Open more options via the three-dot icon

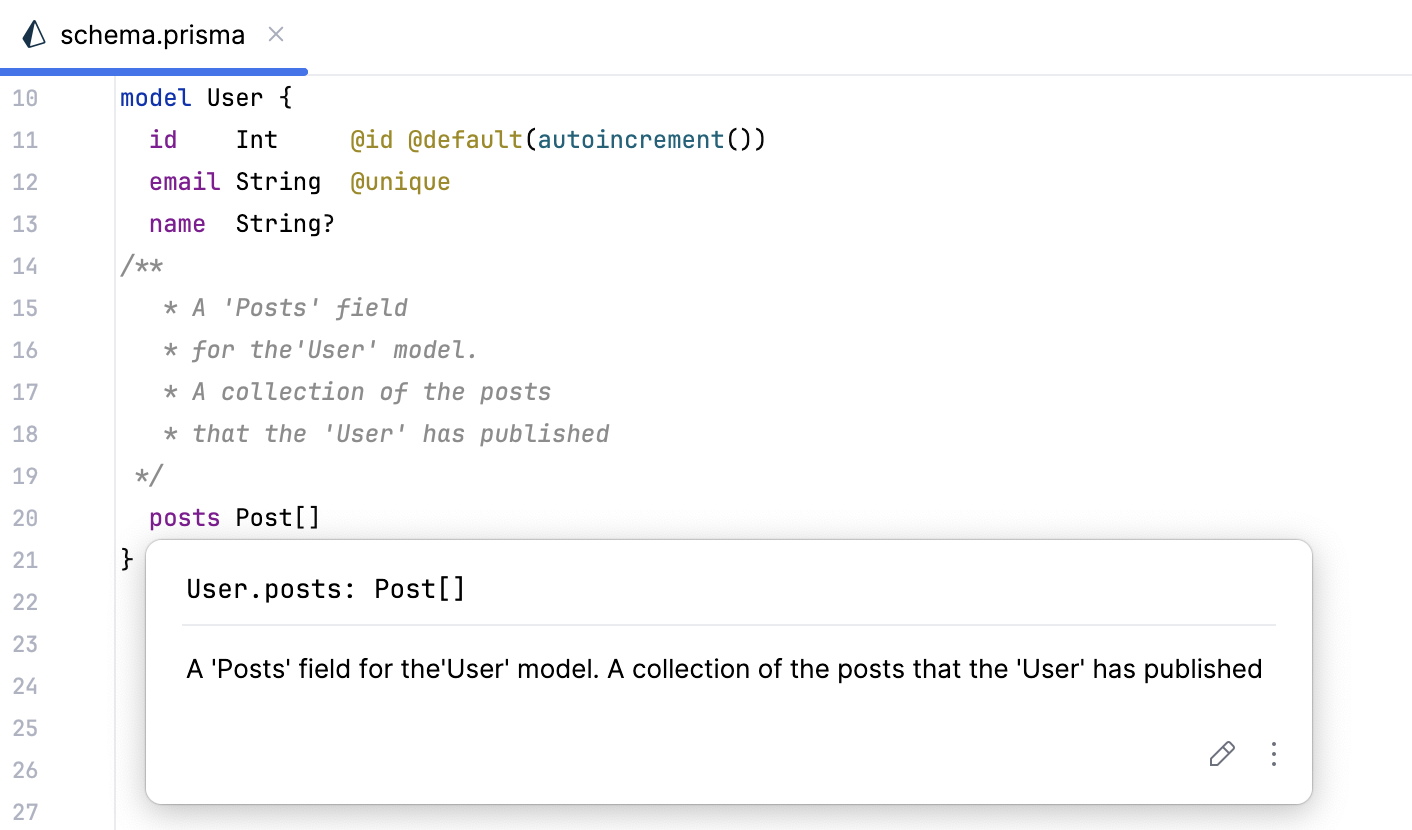point(1273,754)
